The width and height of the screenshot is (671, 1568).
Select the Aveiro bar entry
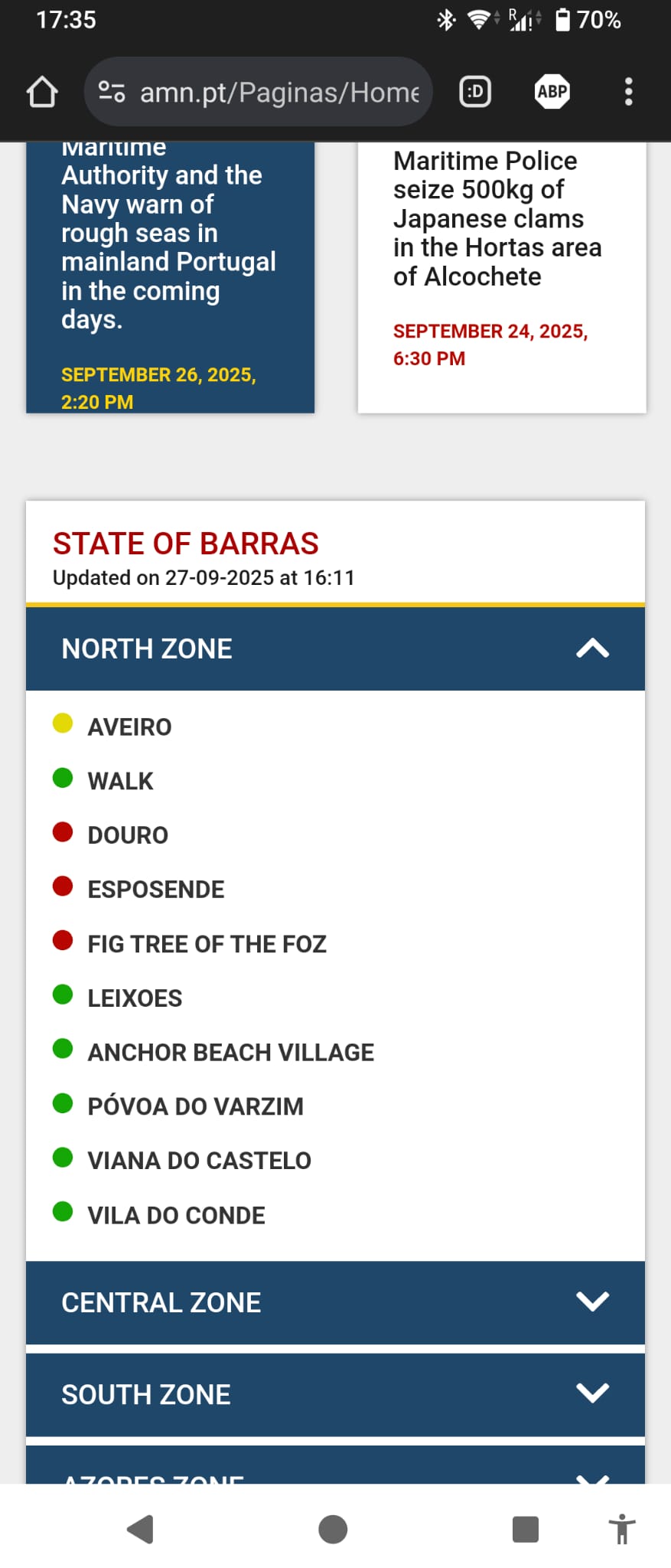point(129,727)
